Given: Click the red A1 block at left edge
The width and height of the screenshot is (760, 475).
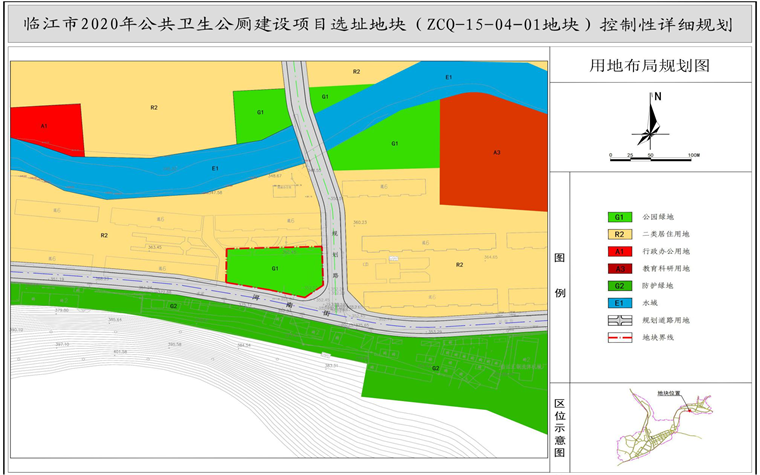Looking at the screenshot, I should coord(45,127).
